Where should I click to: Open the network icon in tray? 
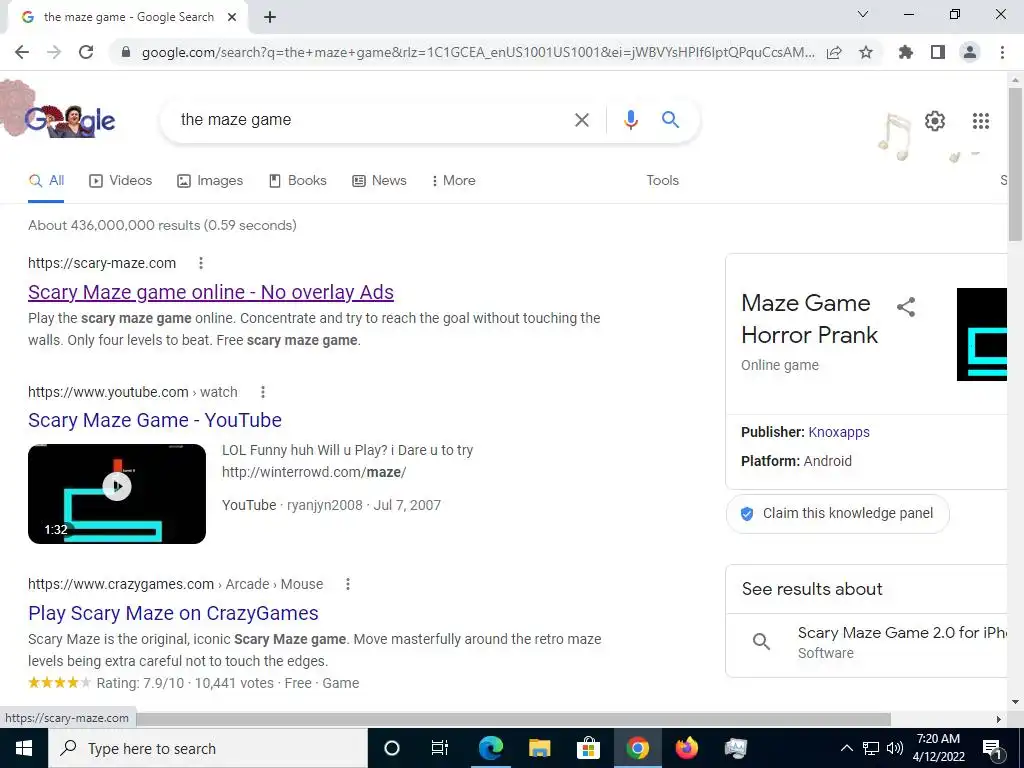(871, 748)
